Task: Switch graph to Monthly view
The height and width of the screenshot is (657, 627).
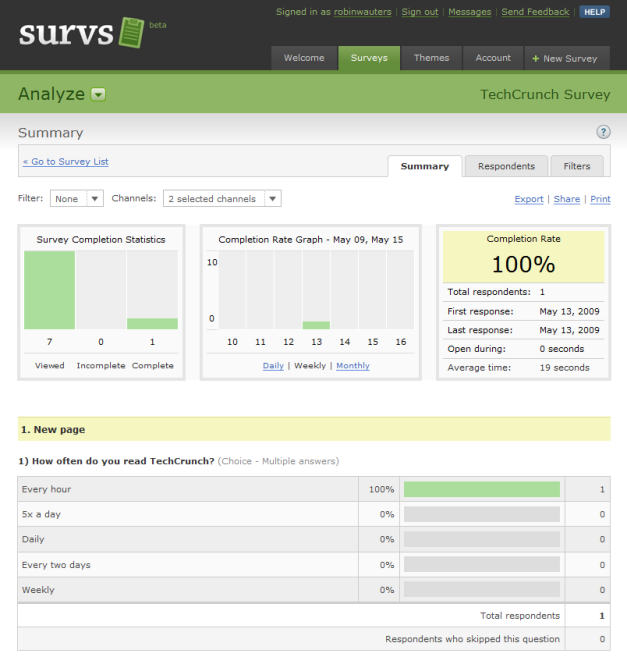Action: pos(352,366)
